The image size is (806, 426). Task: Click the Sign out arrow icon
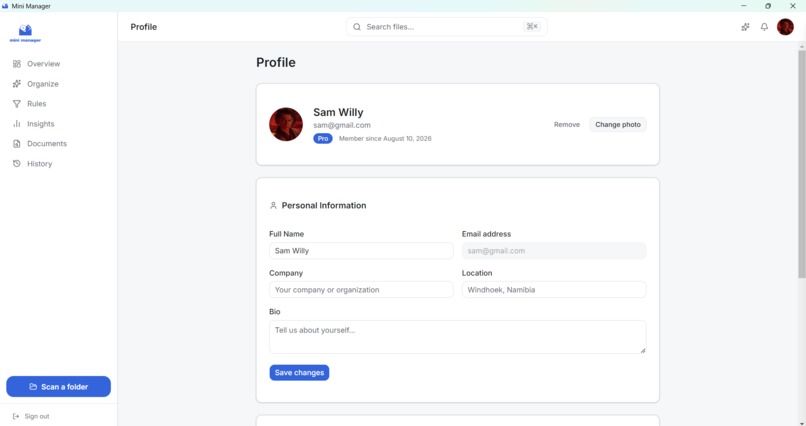(16, 416)
